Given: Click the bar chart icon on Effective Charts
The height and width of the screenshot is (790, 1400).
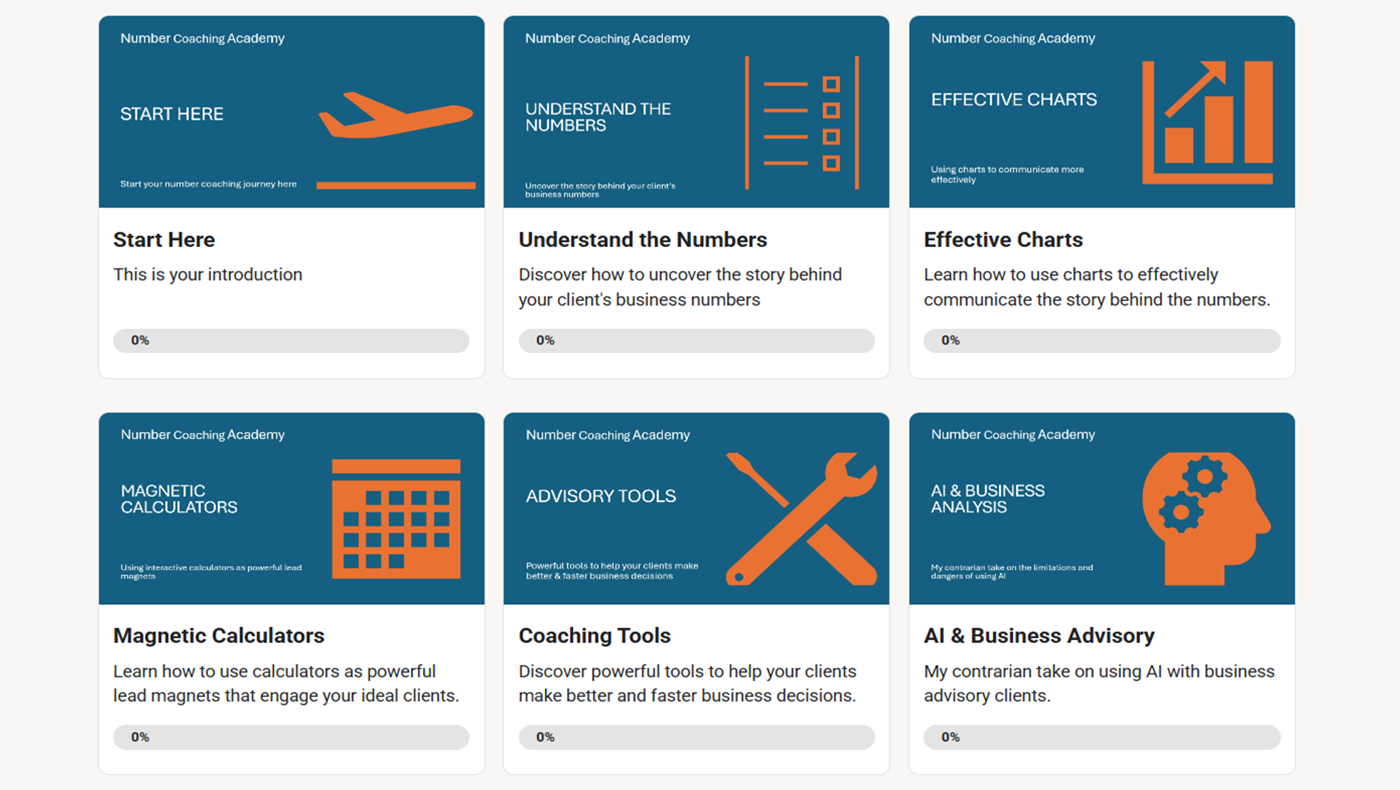Looking at the screenshot, I should [1208, 122].
